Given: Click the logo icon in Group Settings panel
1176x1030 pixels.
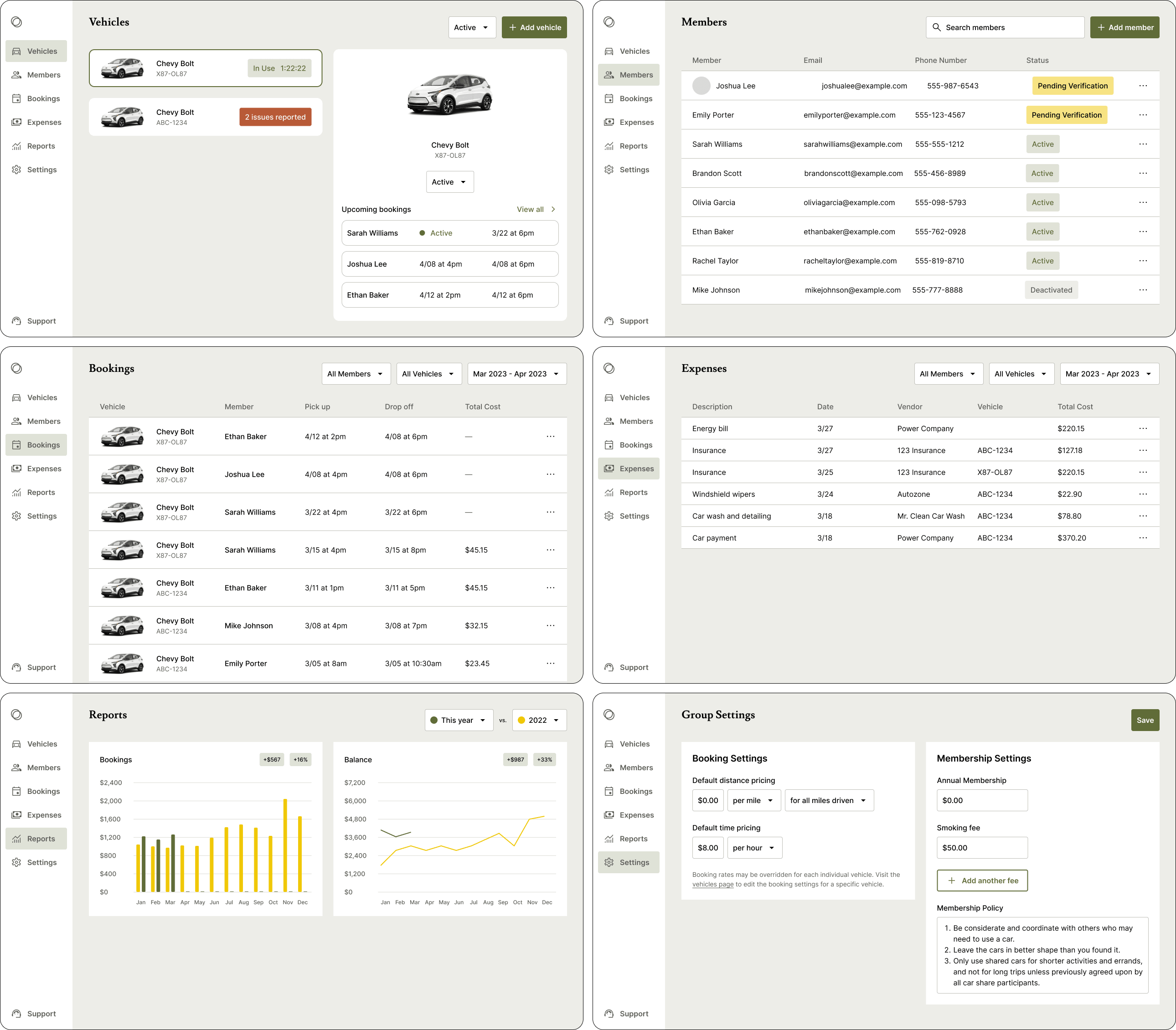Looking at the screenshot, I should click(x=609, y=715).
